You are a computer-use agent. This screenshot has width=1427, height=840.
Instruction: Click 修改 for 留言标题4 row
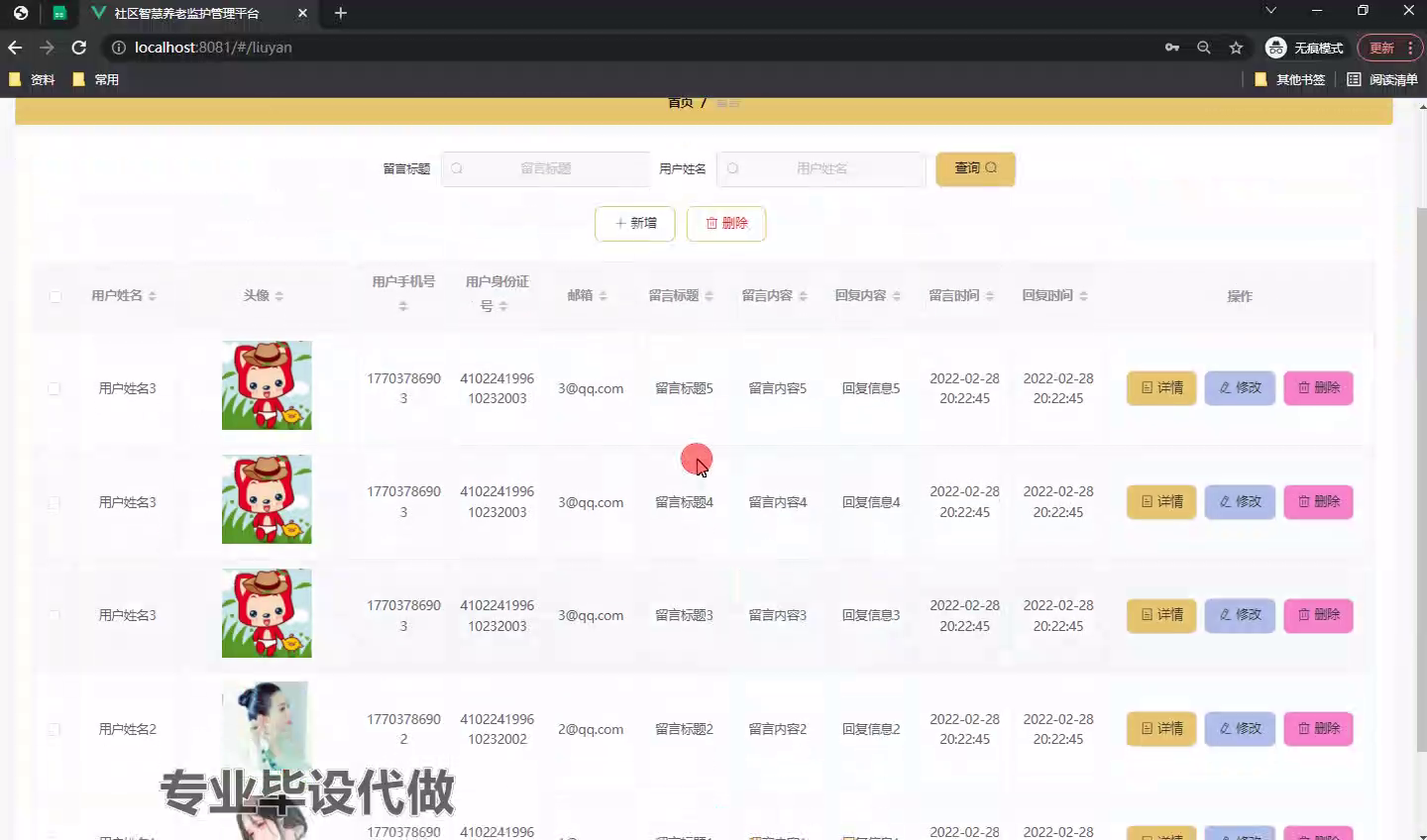tap(1240, 502)
